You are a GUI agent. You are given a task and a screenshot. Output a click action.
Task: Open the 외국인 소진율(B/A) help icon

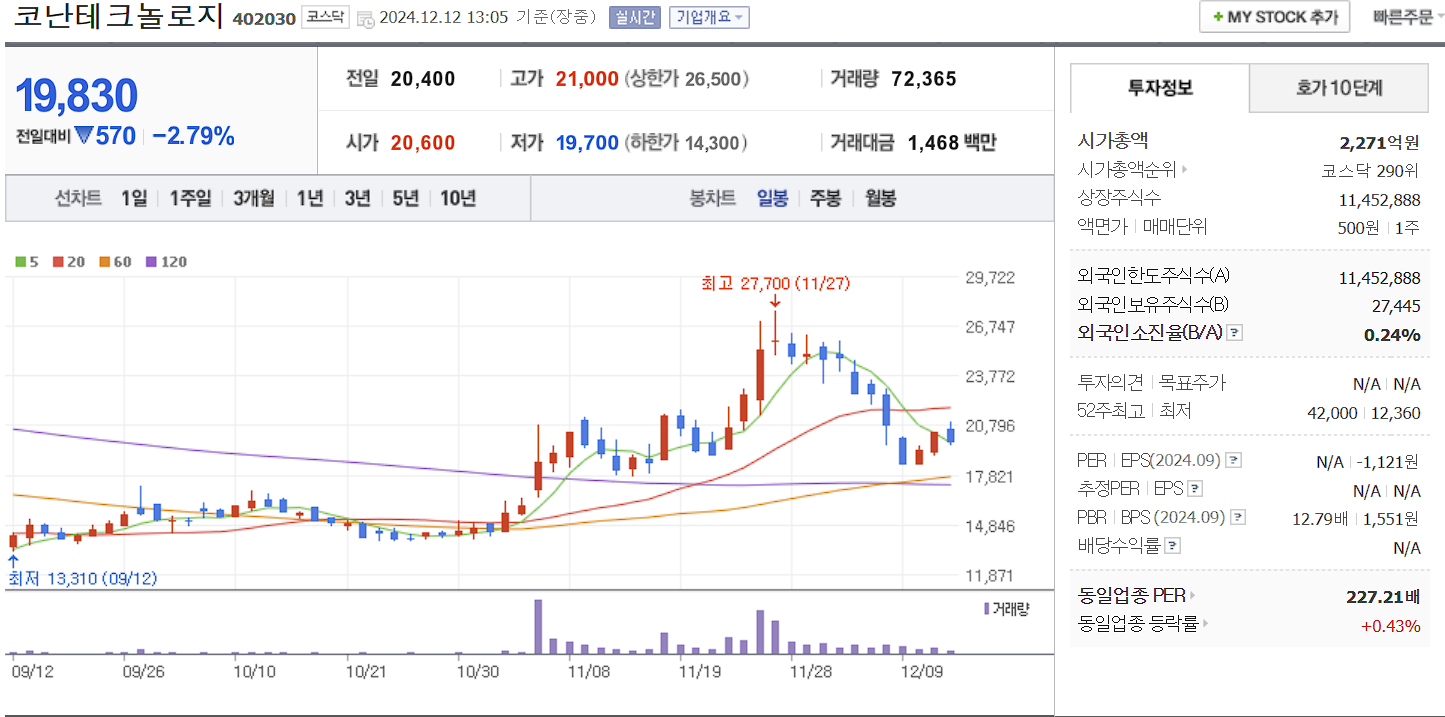tap(1234, 334)
